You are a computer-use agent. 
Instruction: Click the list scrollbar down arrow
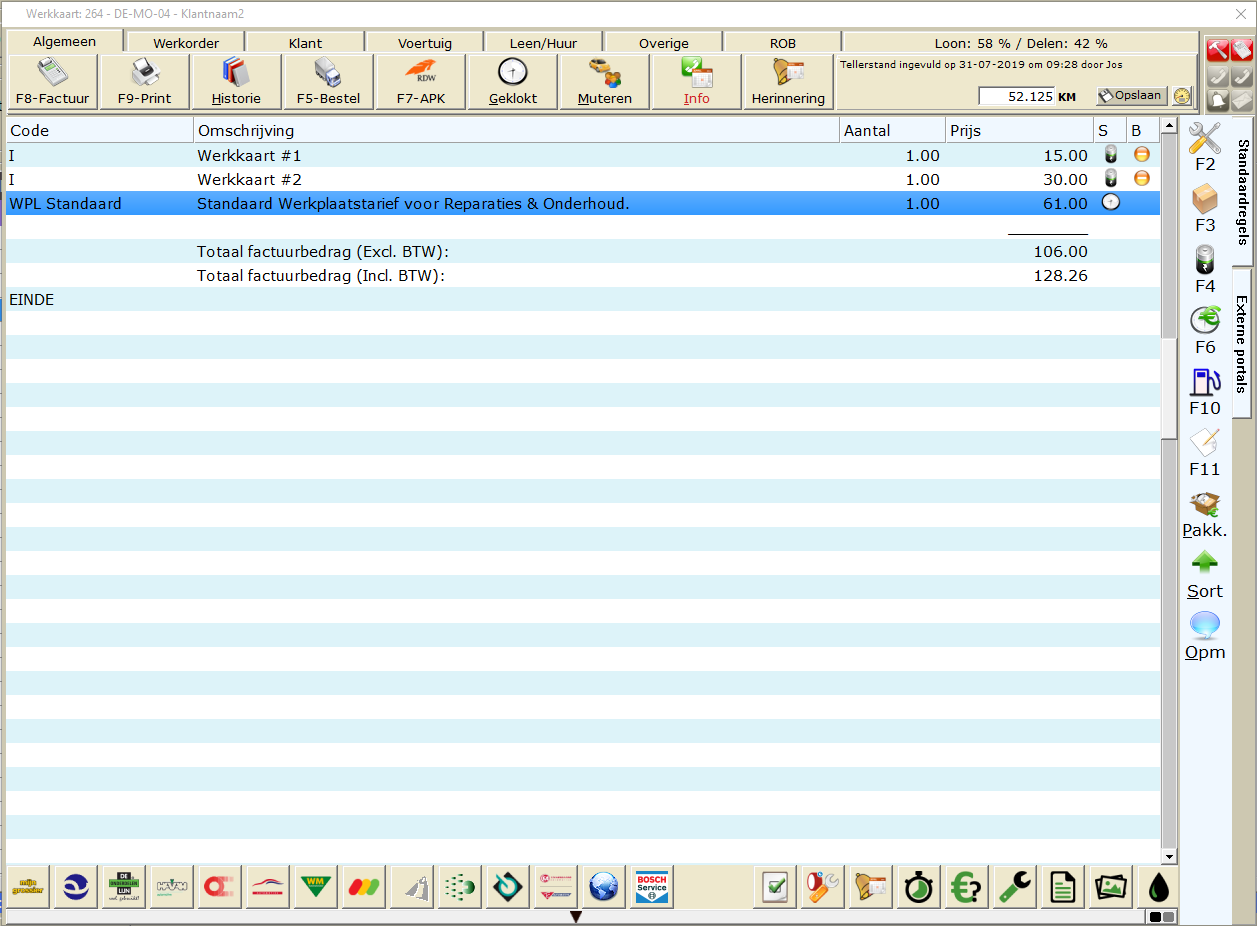click(1168, 857)
